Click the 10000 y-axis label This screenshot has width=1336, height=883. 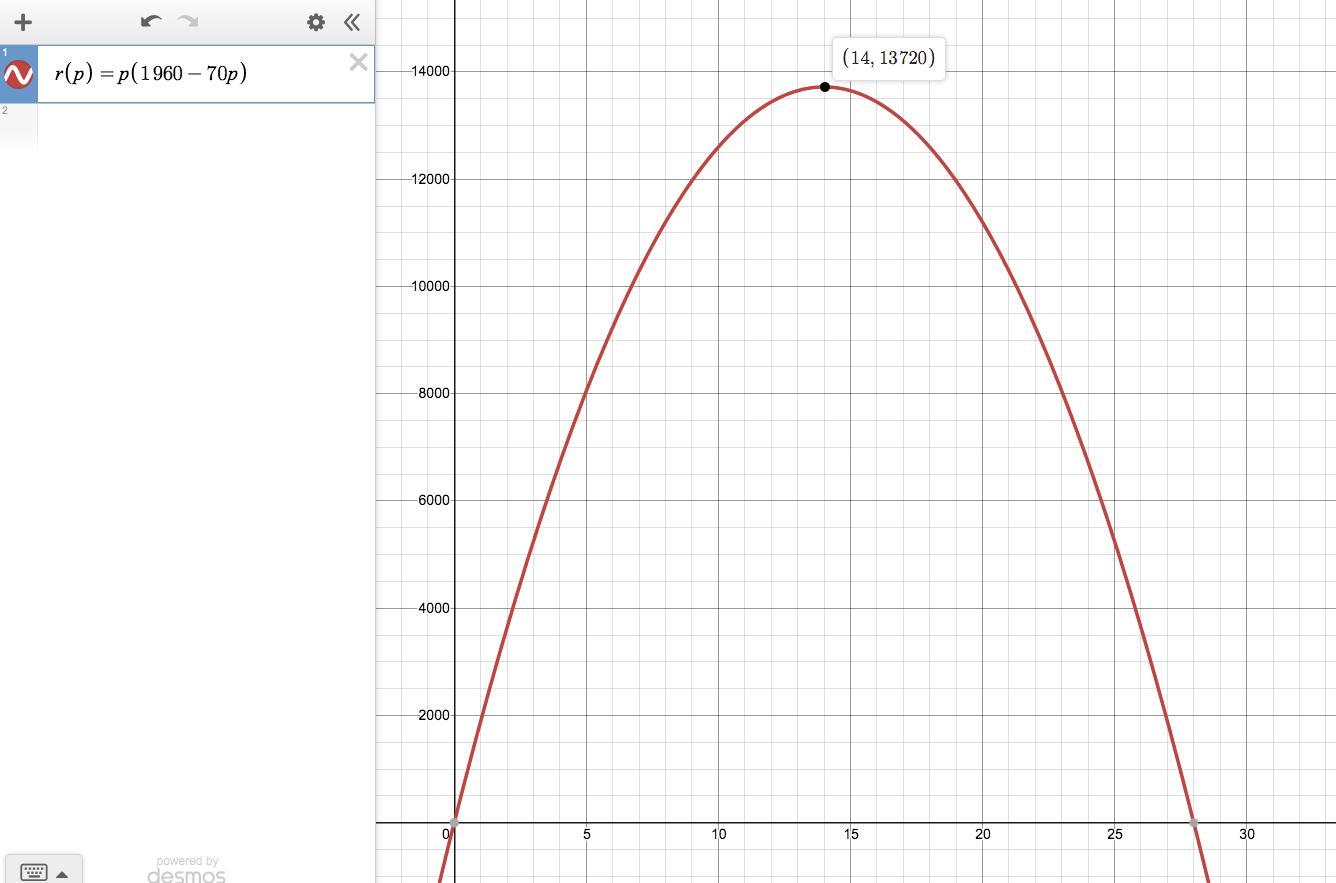point(430,286)
